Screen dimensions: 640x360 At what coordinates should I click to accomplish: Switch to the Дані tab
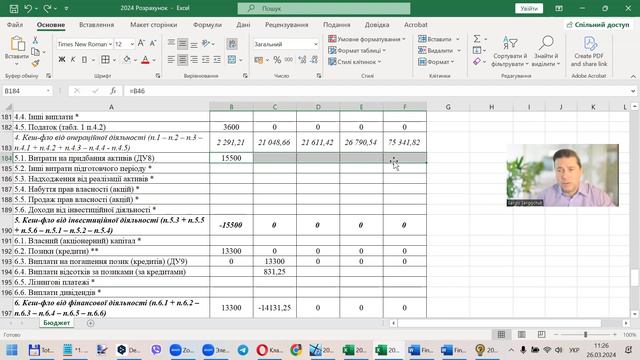point(243,24)
